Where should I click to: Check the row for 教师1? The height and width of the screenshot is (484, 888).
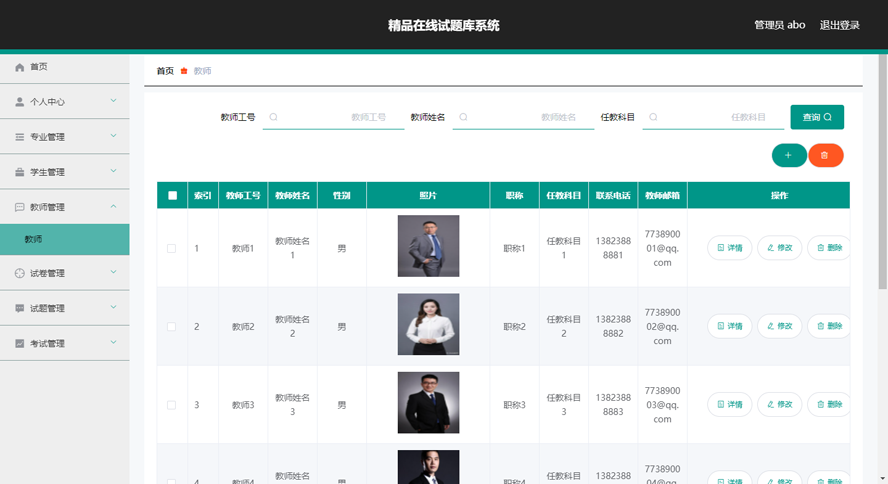click(171, 249)
